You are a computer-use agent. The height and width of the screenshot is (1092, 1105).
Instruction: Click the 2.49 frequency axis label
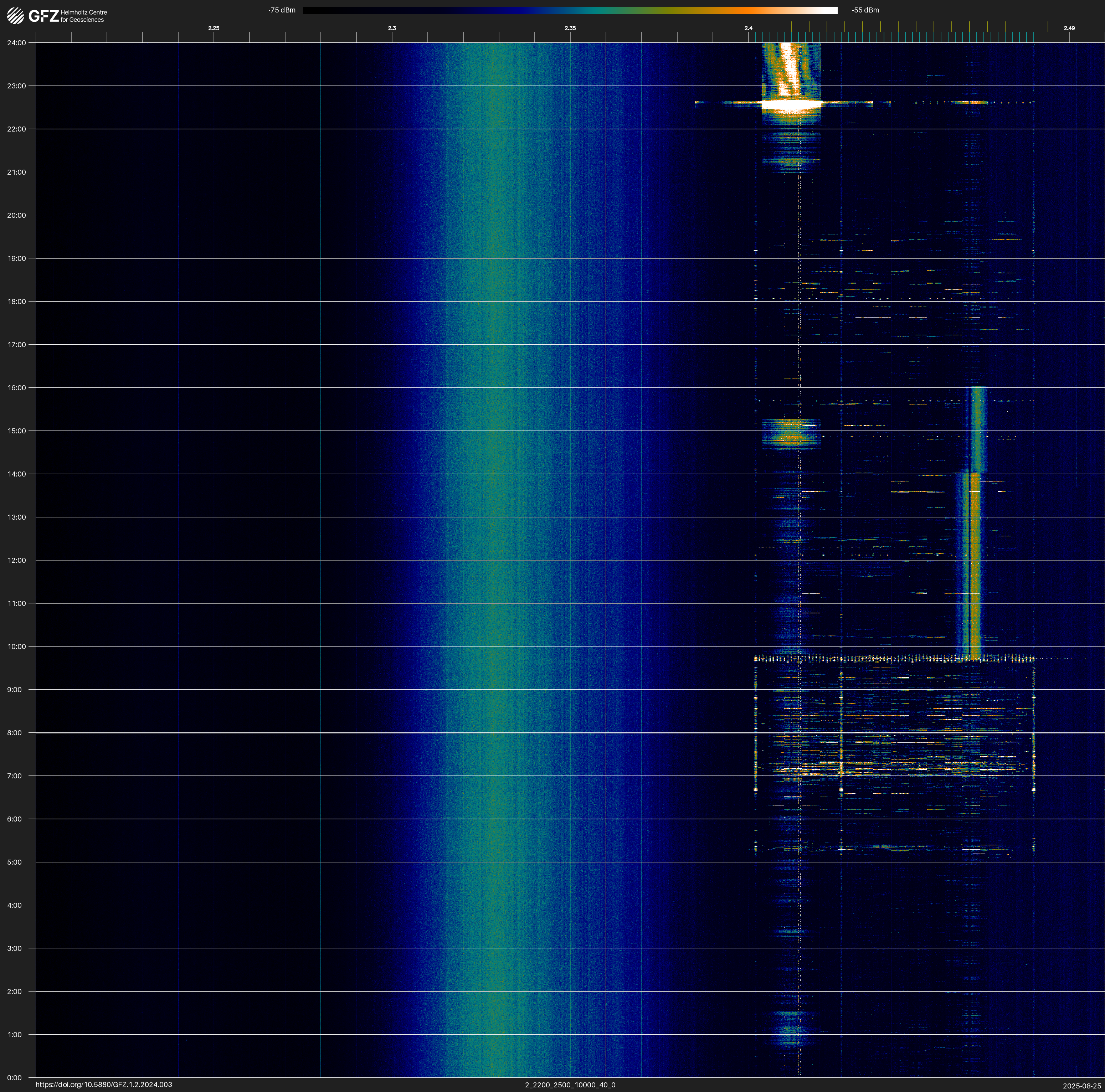click(1068, 28)
